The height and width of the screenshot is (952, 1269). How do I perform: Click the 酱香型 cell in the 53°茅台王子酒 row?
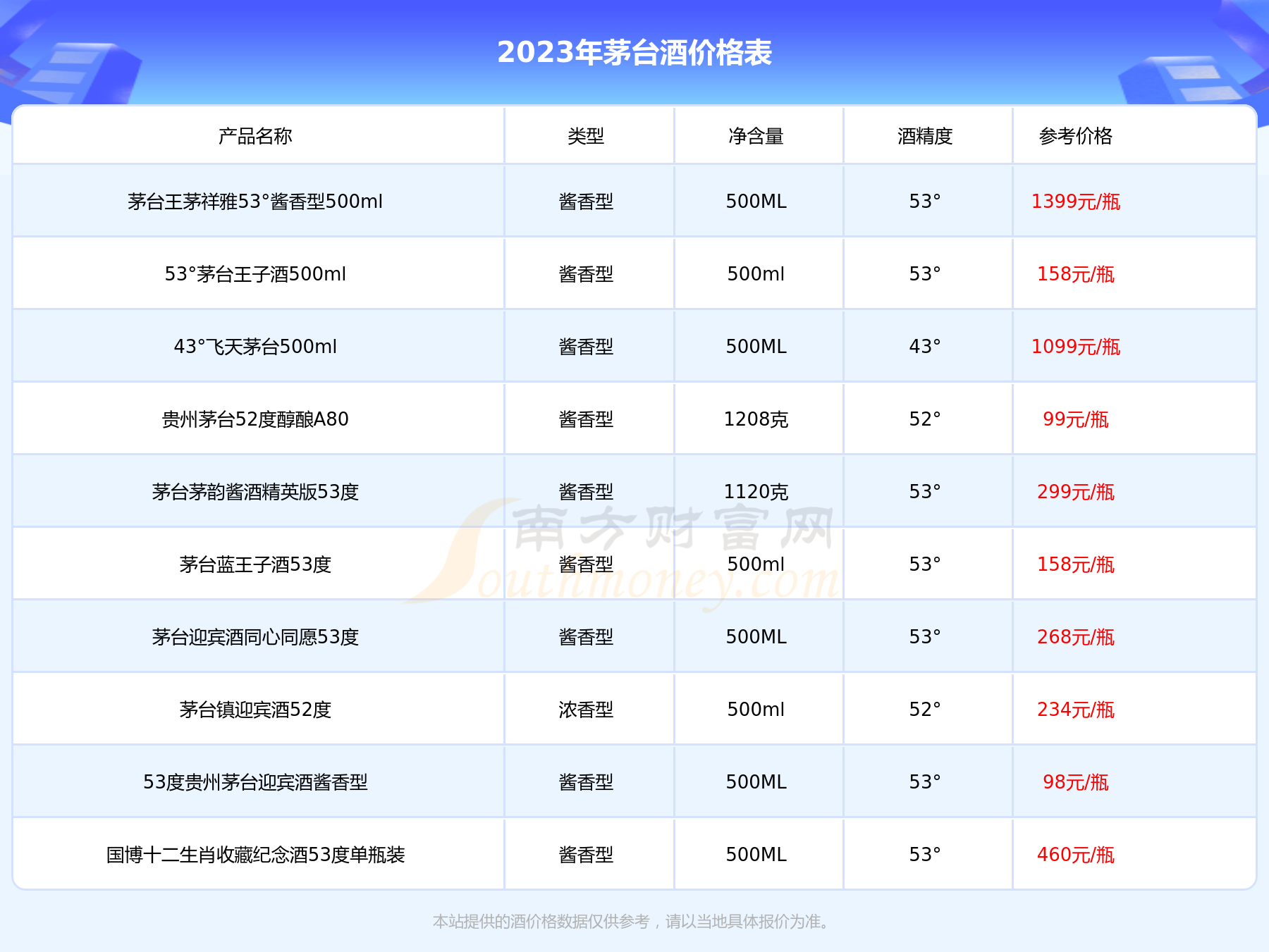click(x=586, y=274)
